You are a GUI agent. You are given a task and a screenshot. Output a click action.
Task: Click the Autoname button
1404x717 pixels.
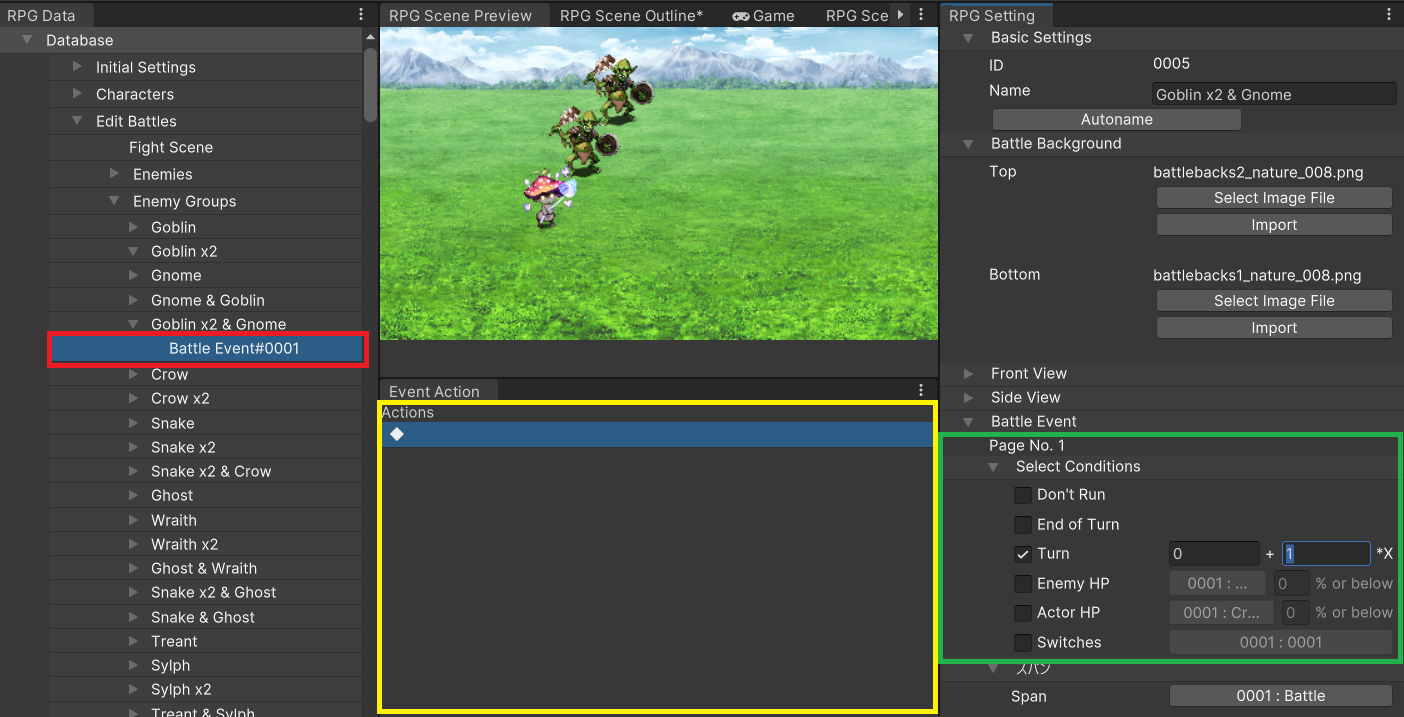pos(1117,120)
